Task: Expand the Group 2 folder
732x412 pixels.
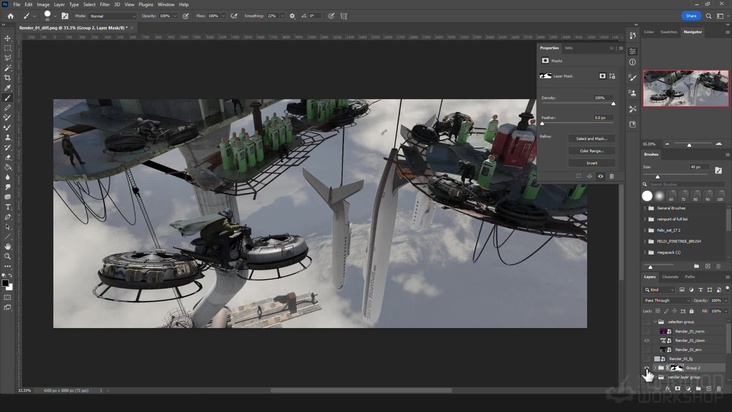Action: click(x=655, y=368)
